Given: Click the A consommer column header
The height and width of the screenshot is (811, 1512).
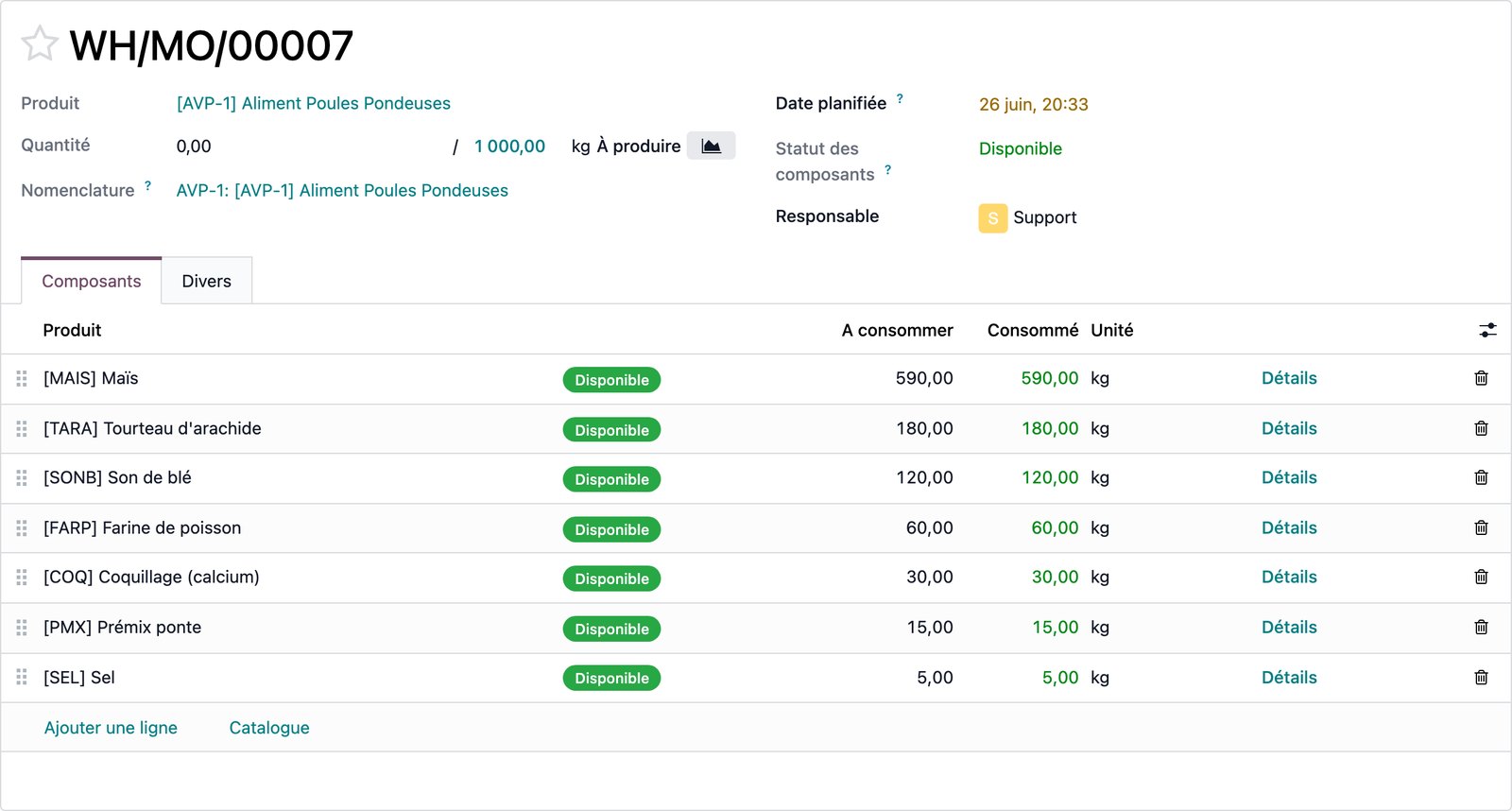Looking at the screenshot, I should click(x=898, y=330).
